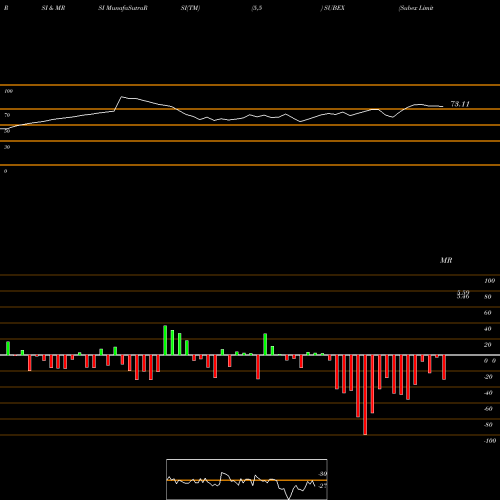Click the MR scale label -100
Image resolution: width=500 pixels, height=500 pixels.
pos(490,441)
